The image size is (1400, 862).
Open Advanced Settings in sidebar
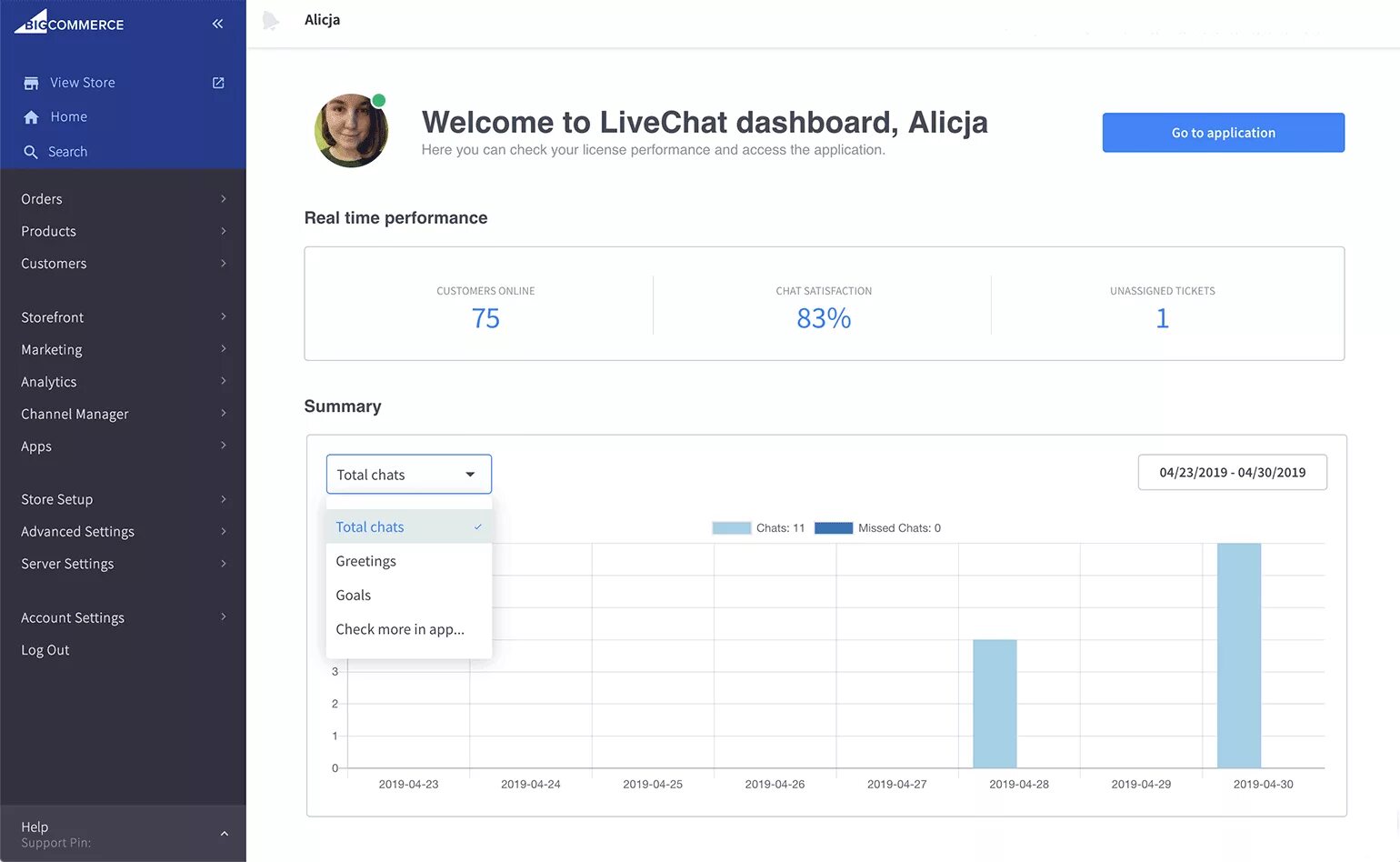[123, 531]
